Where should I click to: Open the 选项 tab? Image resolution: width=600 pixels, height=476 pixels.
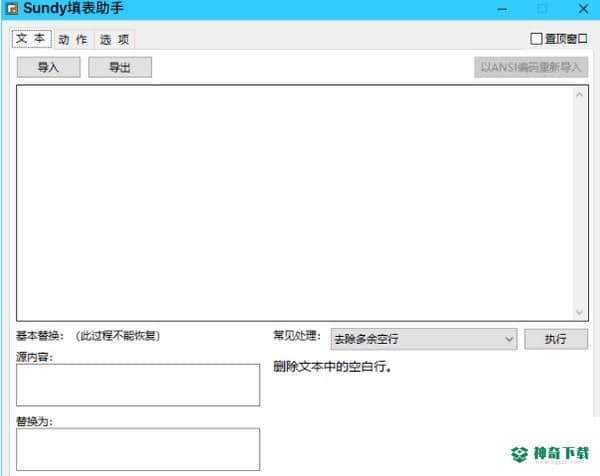pyautogui.click(x=114, y=39)
